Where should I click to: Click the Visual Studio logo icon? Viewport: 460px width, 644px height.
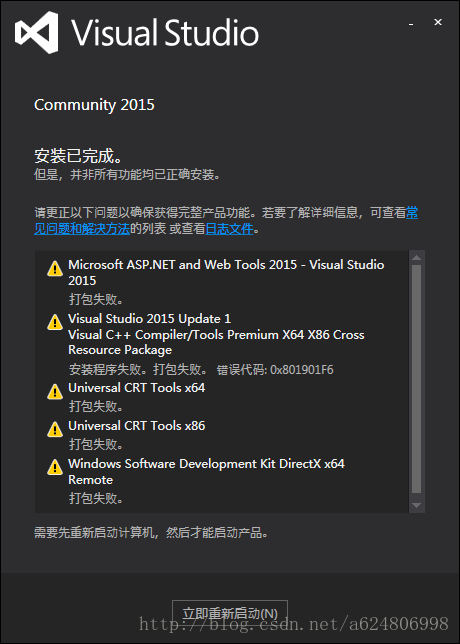coord(37,32)
